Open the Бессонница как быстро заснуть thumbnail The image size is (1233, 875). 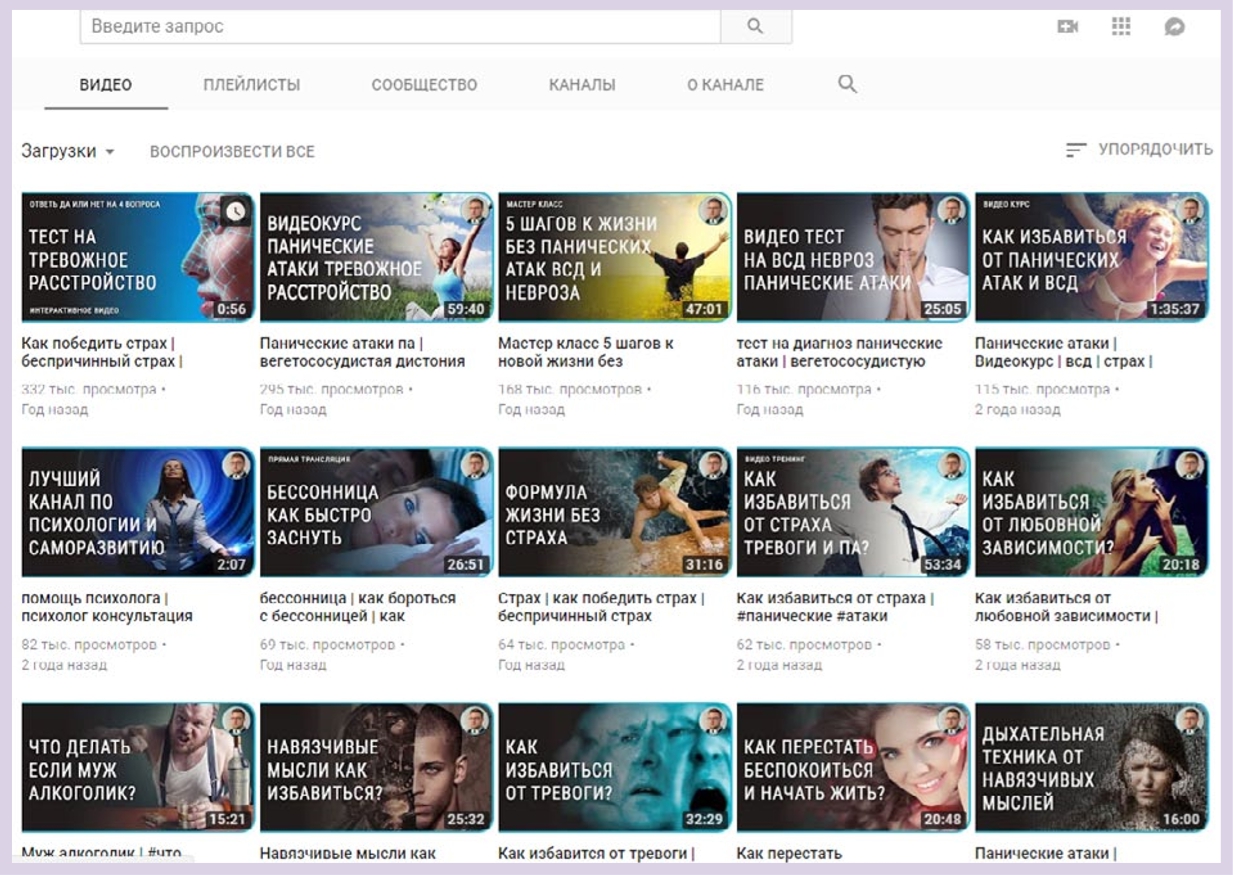click(376, 512)
